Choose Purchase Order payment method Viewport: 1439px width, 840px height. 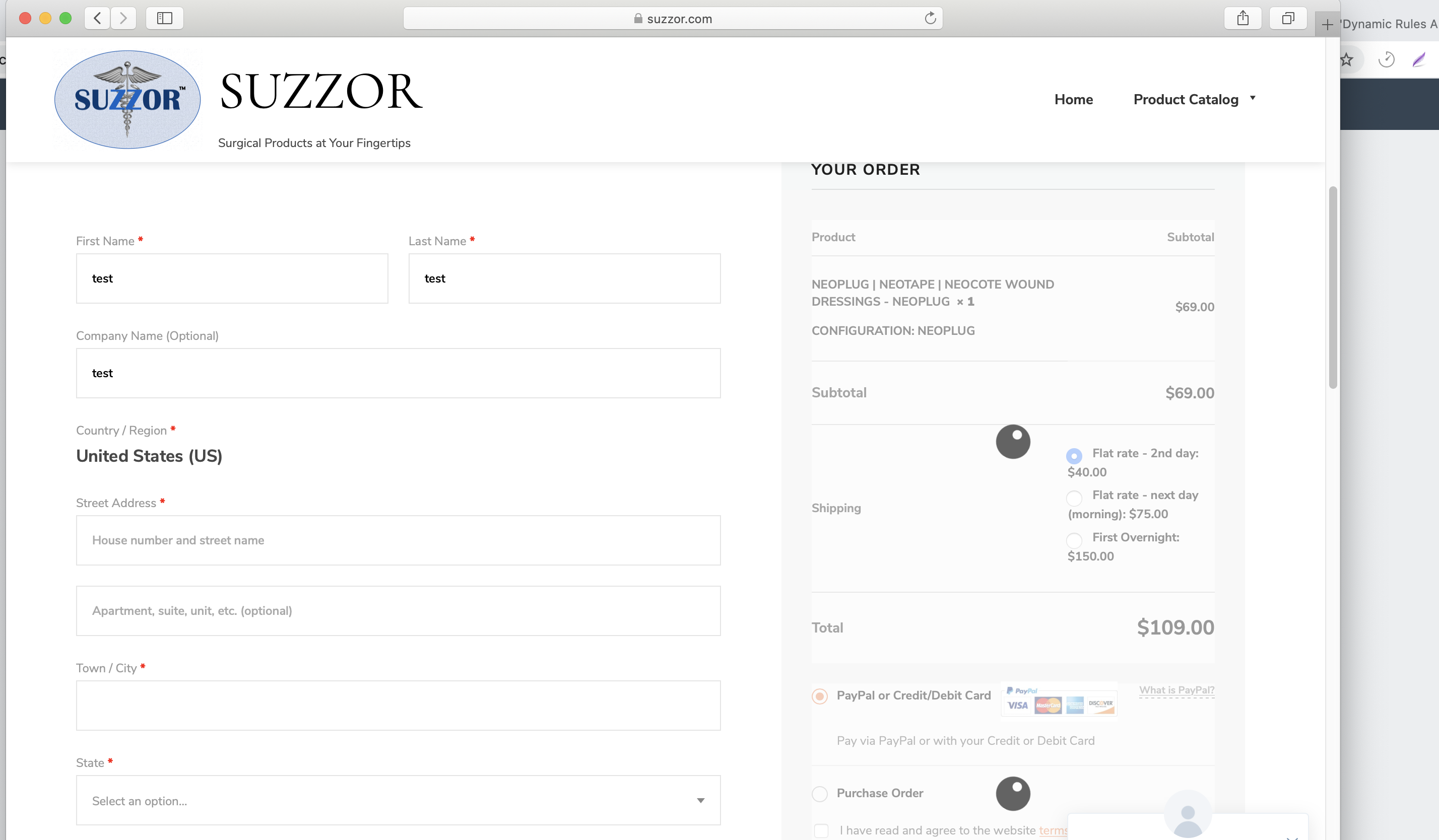pos(819,793)
